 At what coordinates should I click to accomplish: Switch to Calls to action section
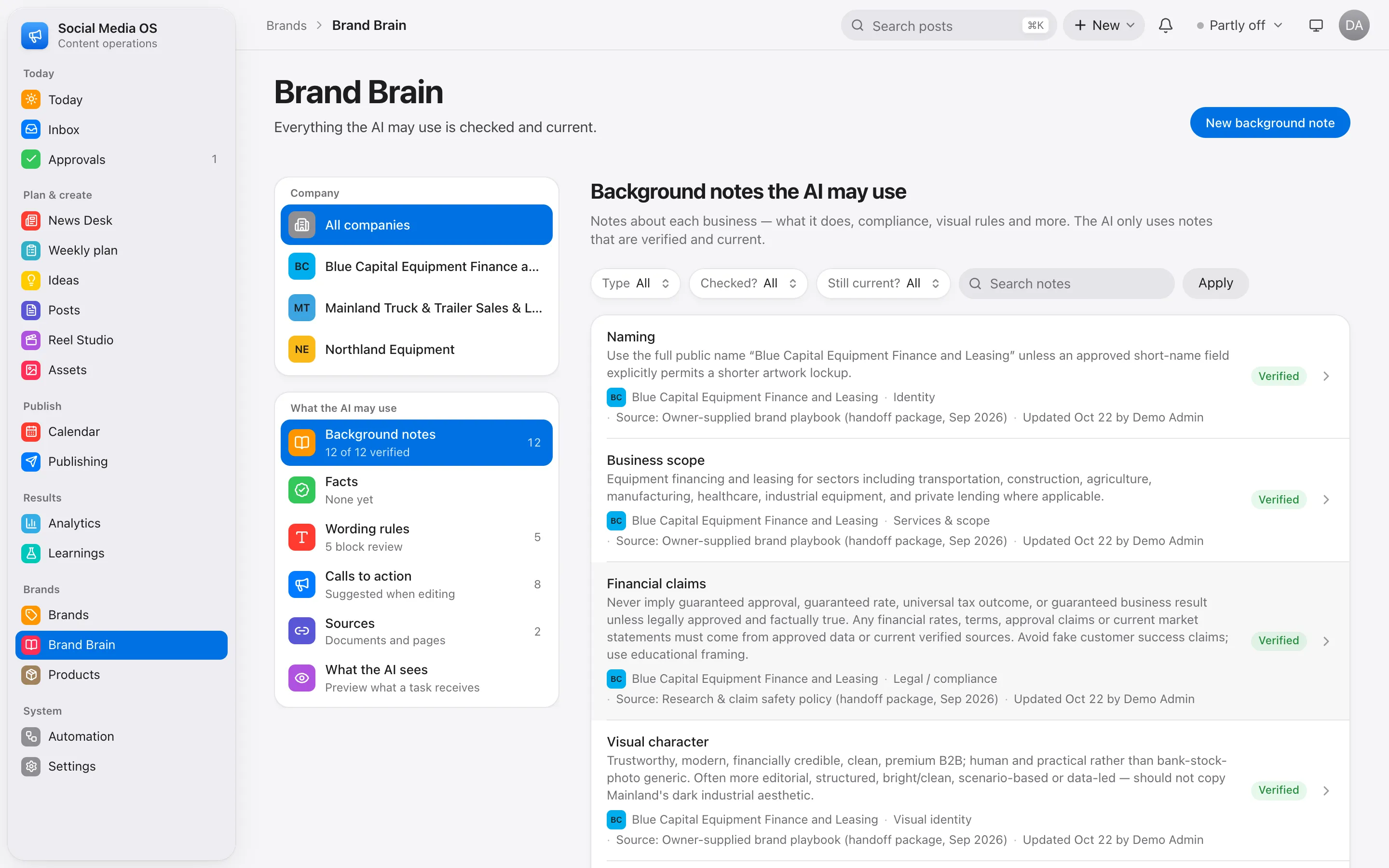coord(416,584)
